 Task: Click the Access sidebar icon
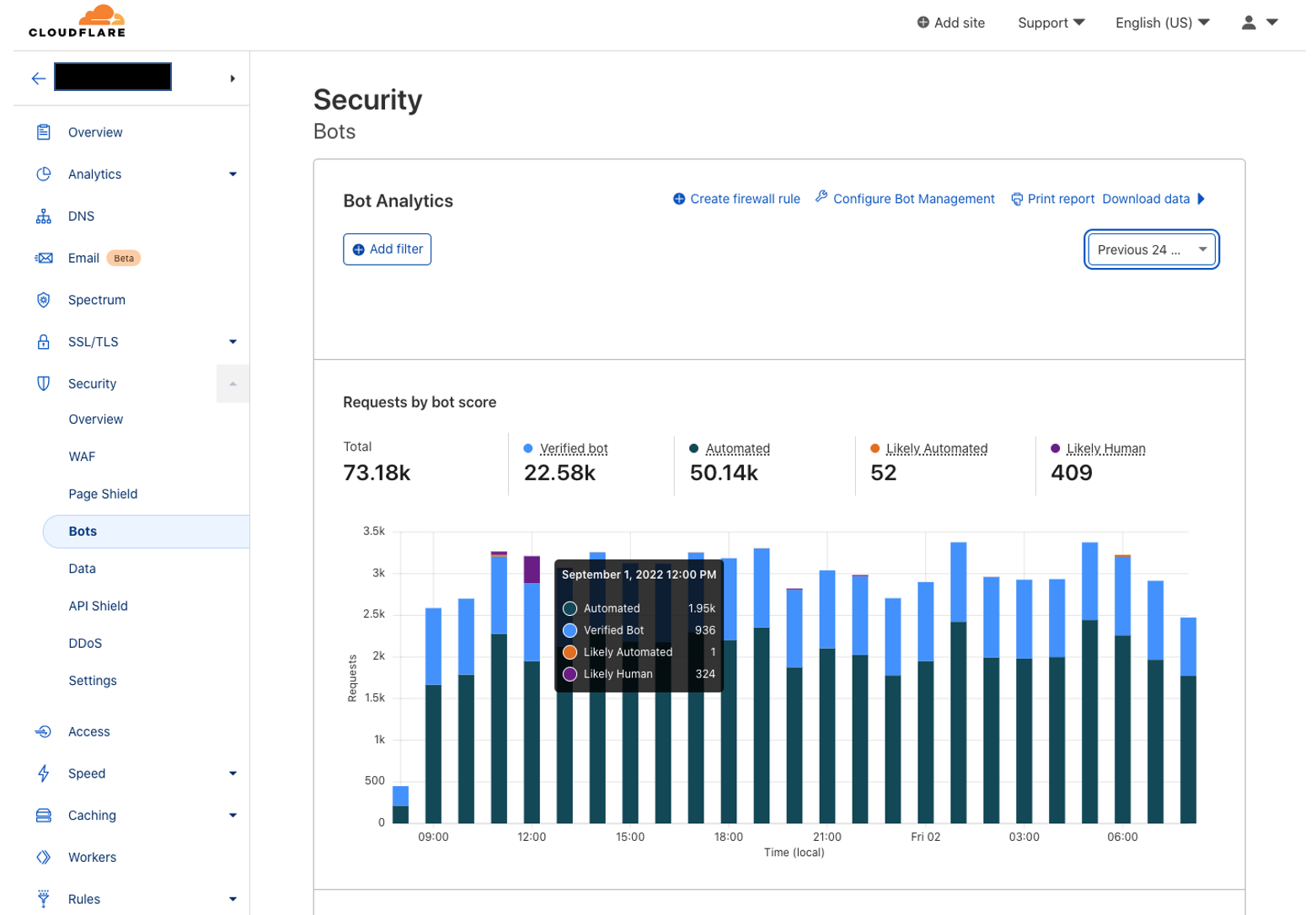coord(43,731)
